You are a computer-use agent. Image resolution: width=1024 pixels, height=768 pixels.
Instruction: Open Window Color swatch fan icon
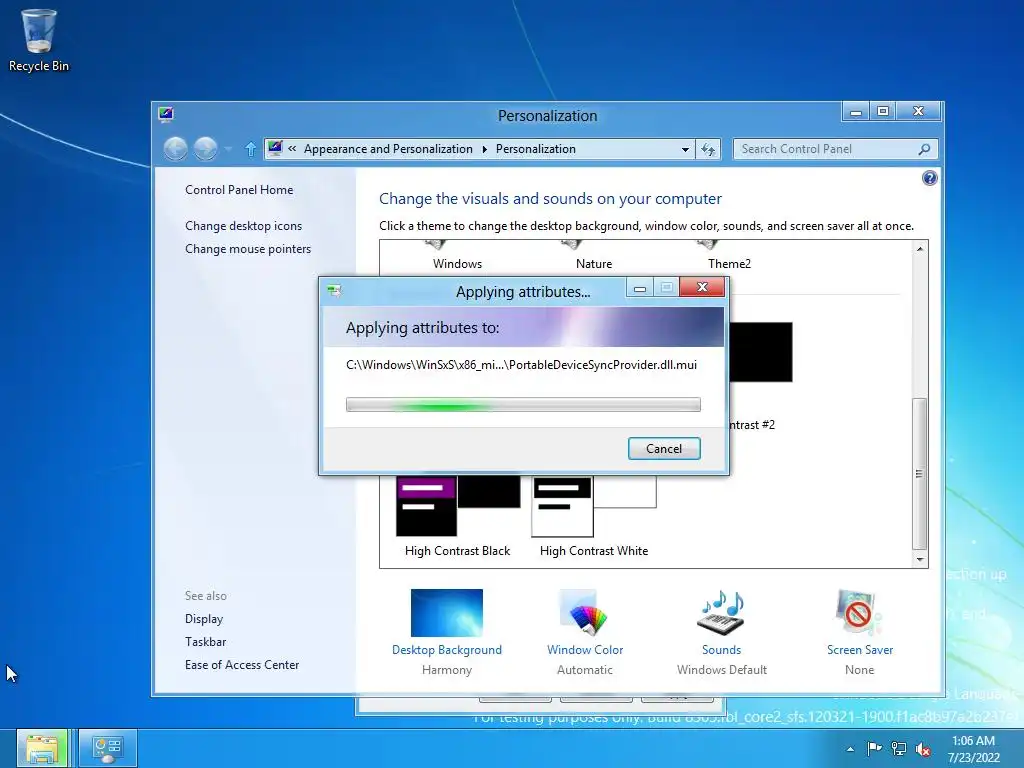point(585,613)
